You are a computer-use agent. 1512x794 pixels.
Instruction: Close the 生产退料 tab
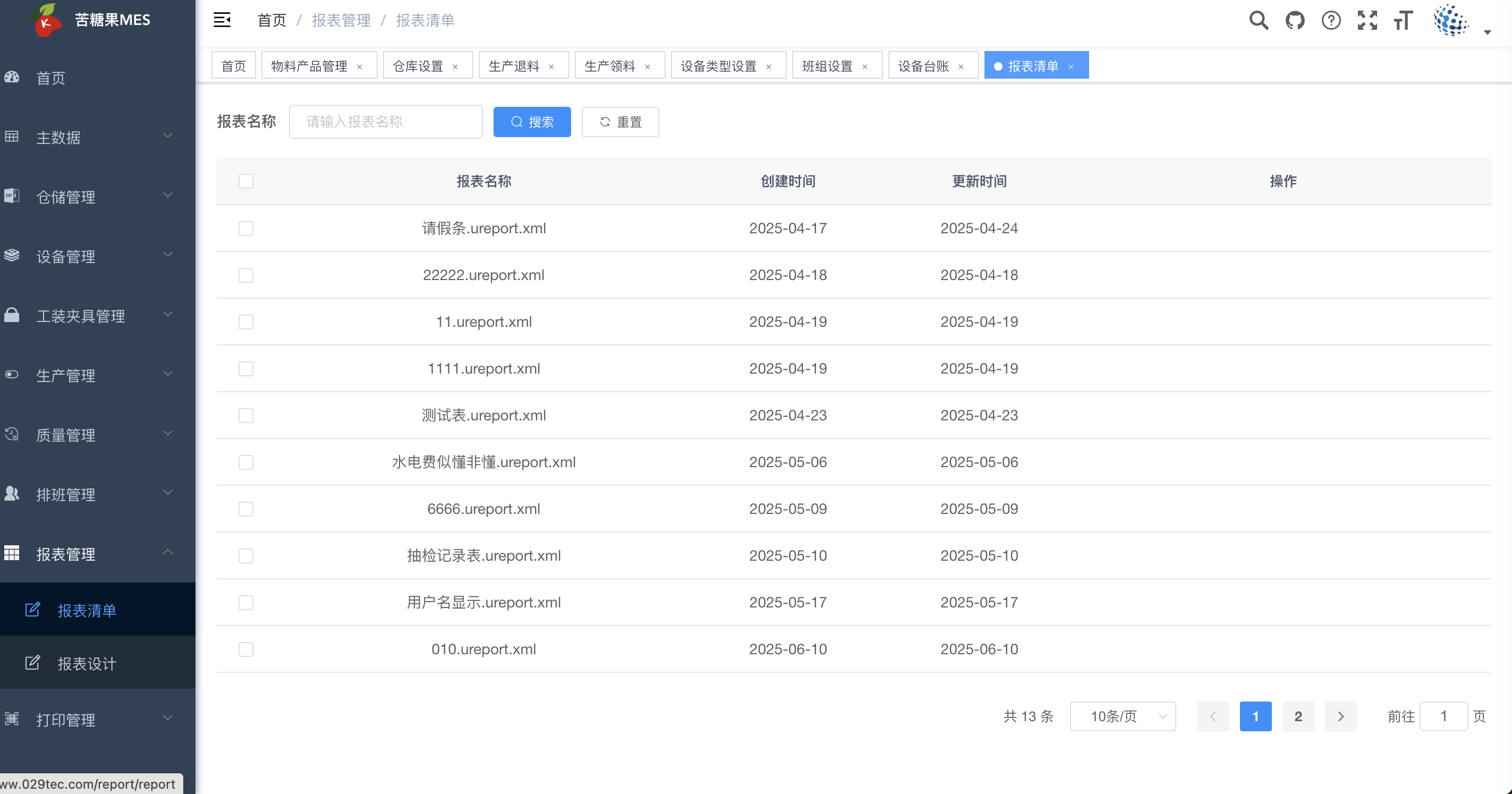click(x=551, y=66)
